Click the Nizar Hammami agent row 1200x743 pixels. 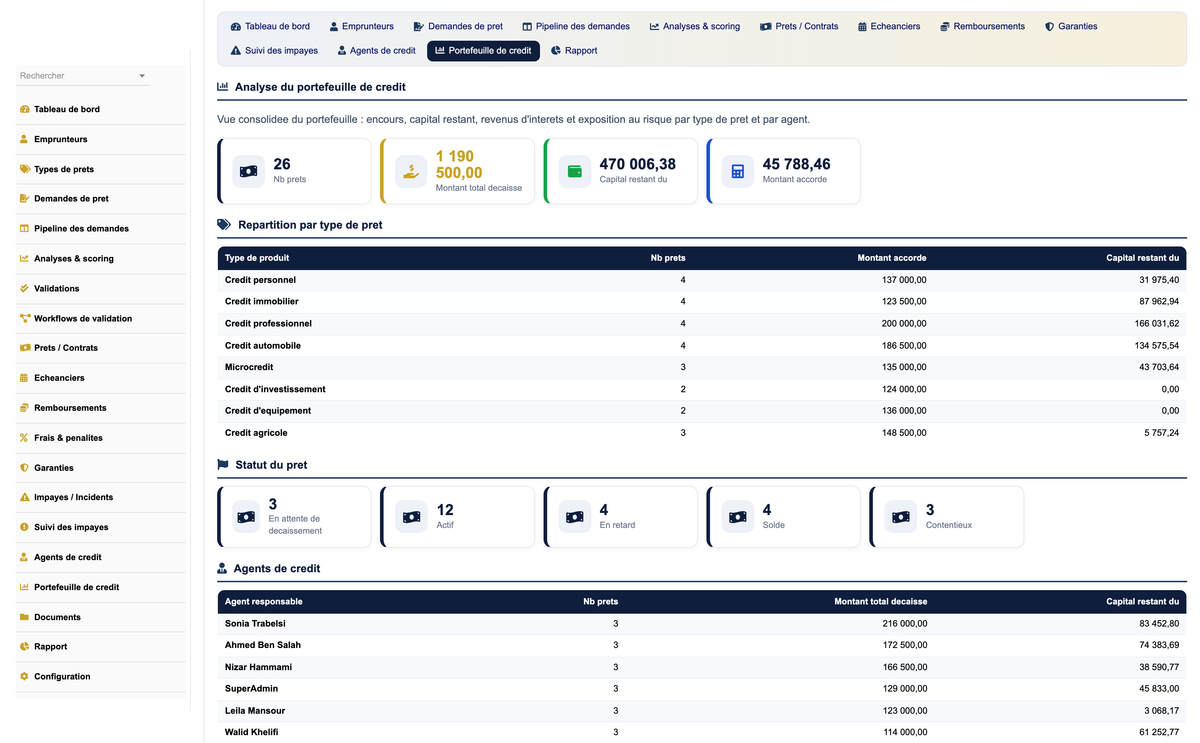click(702, 667)
